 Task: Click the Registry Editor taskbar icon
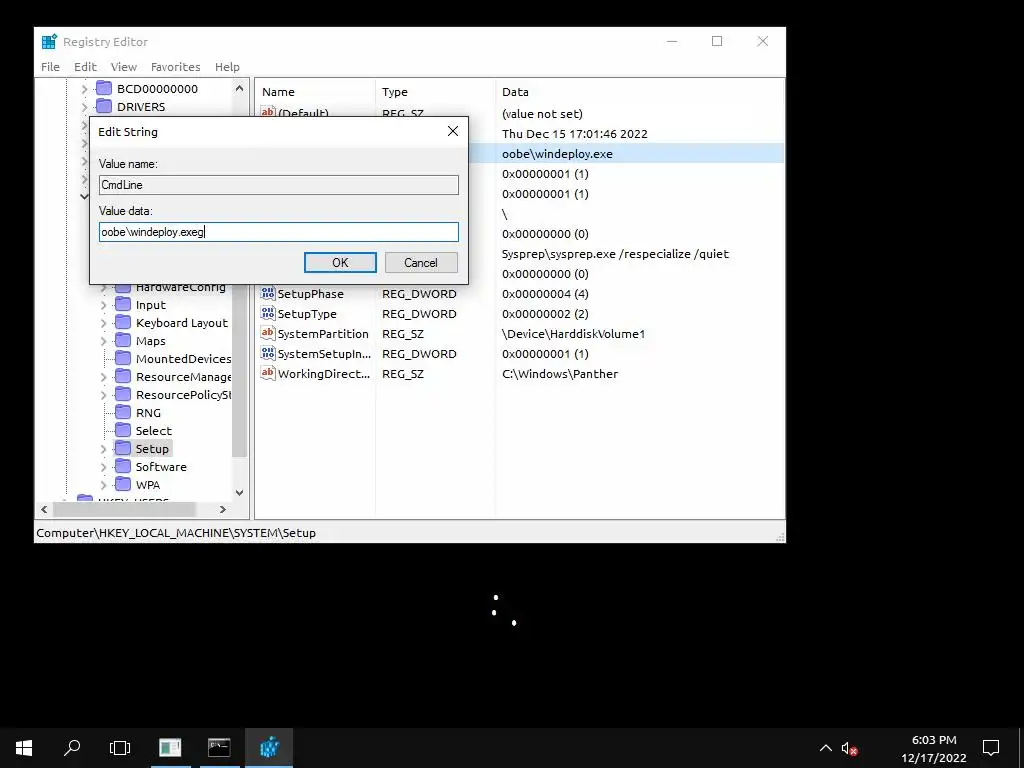(x=269, y=748)
